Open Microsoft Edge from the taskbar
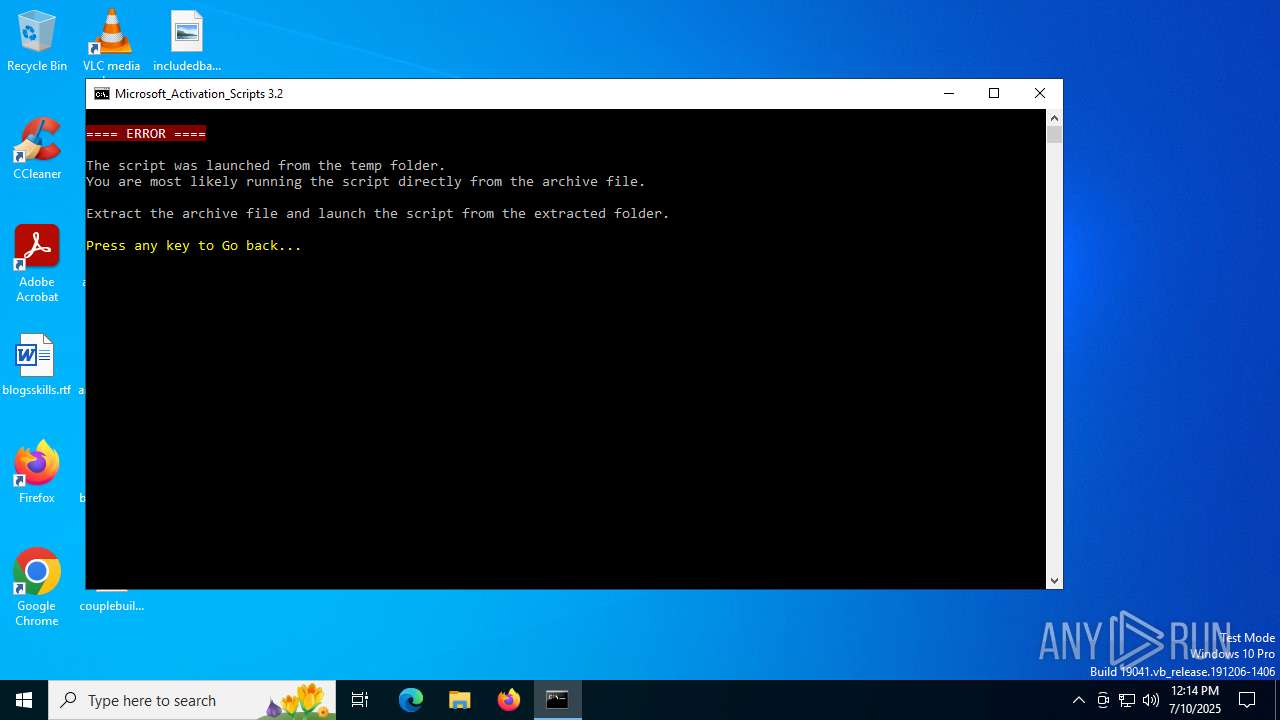 coord(411,700)
